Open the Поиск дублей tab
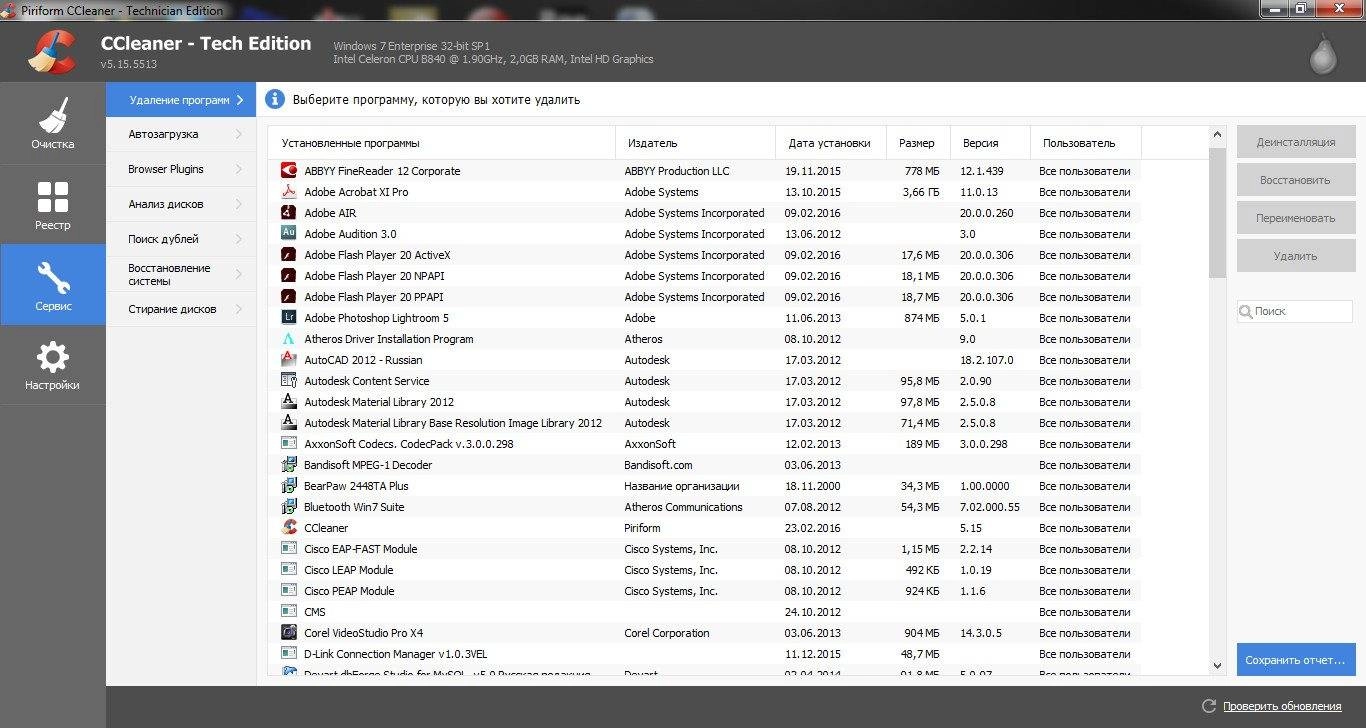This screenshot has height=728, width=1366. [181, 239]
